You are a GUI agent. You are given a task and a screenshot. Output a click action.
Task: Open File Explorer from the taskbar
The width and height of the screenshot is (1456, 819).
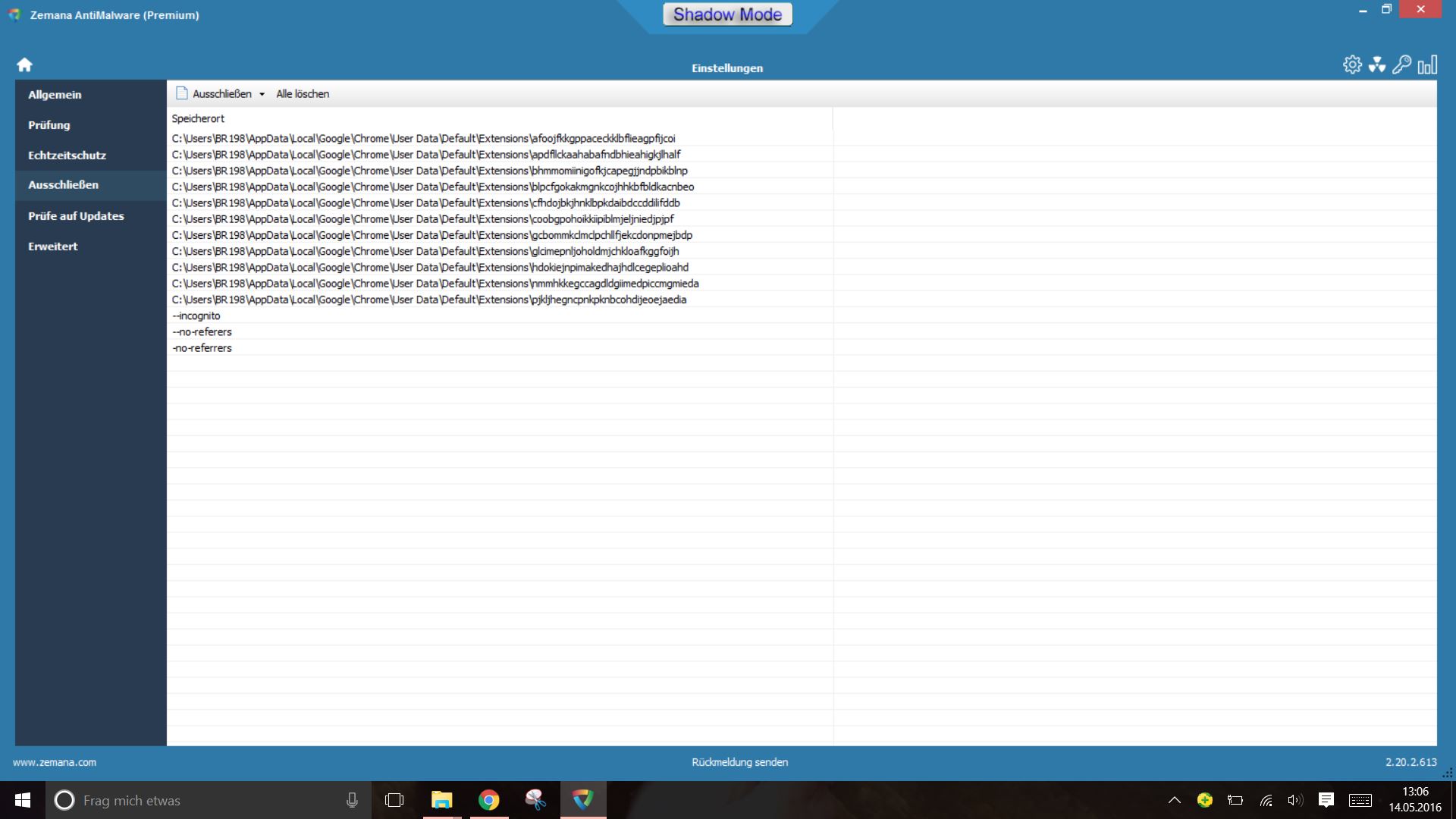(x=441, y=800)
